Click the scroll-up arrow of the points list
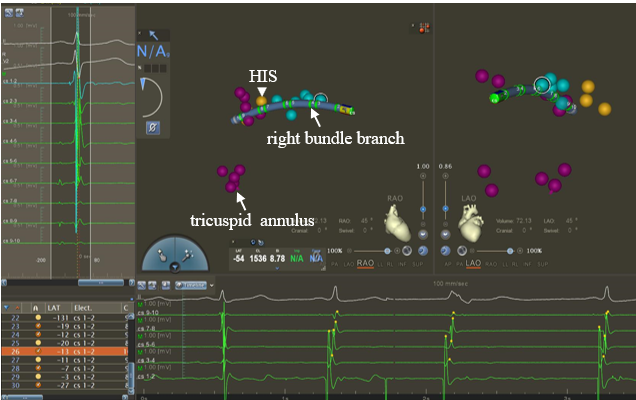Screen dimensions: 636x400 pyautogui.click(x=131, y=316)
